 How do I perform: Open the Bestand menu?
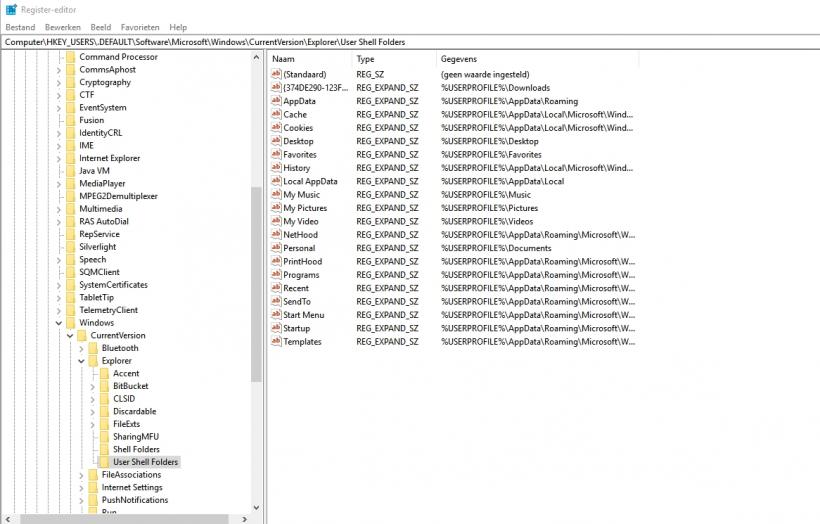click(20, 27)
